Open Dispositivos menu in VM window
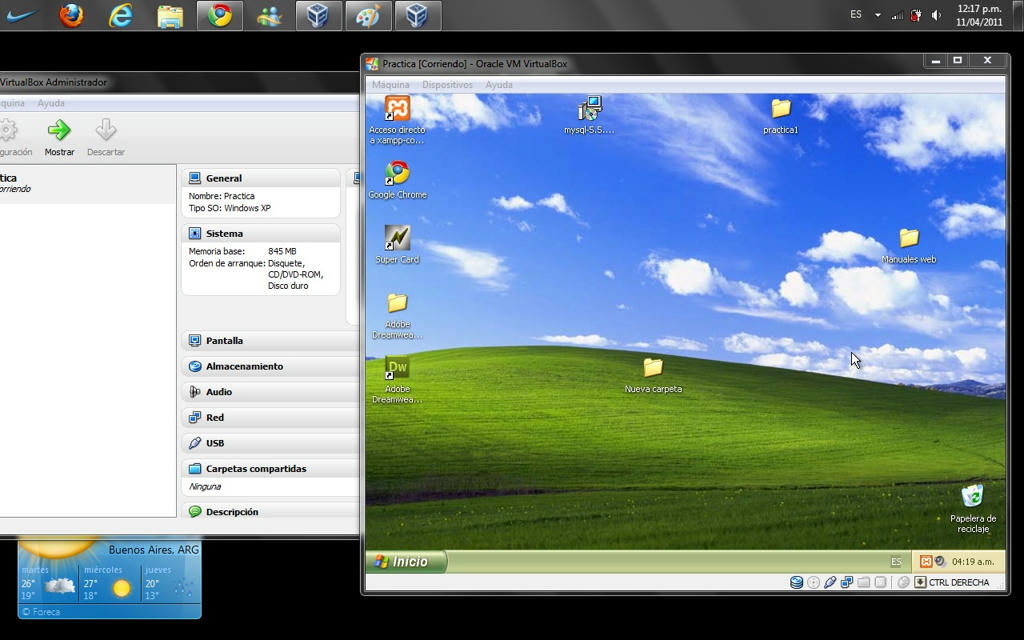This screenshot has width=1024, height=640. [x=447, y=85]
